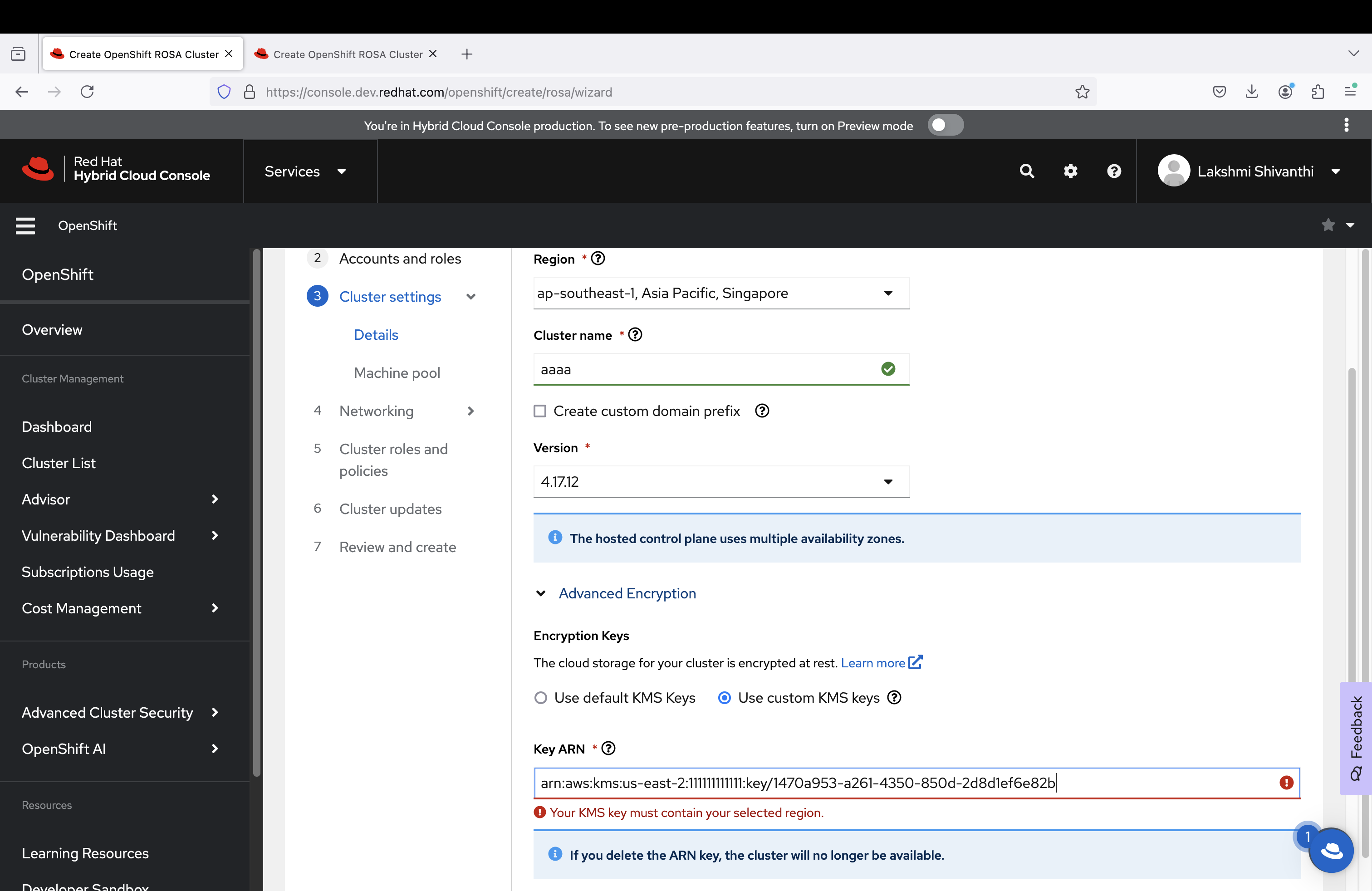This screenshot has height=891, width=1372.
Task: Click help icon next to Region label
Action: 598,259
